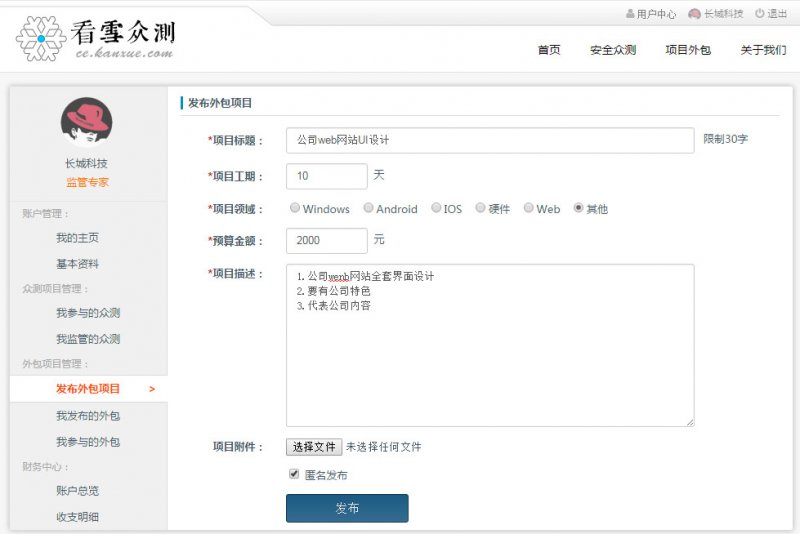This screenshot has width=800, height=534.
Task: Open 我参与的众测 in sidebar
Action: [88, 313]
